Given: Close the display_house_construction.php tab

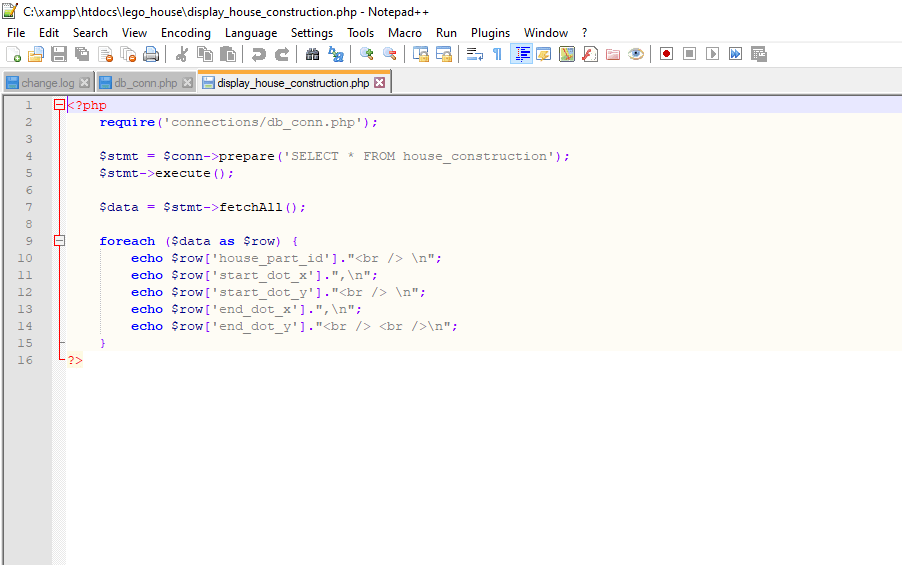Looking at the screenshot, I should [380, 83].
